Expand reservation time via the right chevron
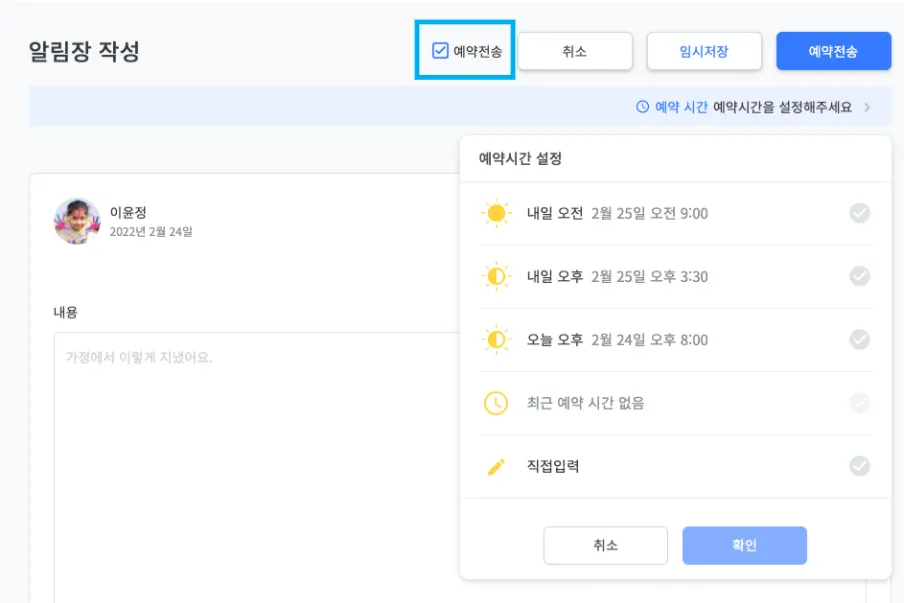Image resolution: width=904 pixels, height=603 pixels. pyautogui.click(x=867, y=107)
